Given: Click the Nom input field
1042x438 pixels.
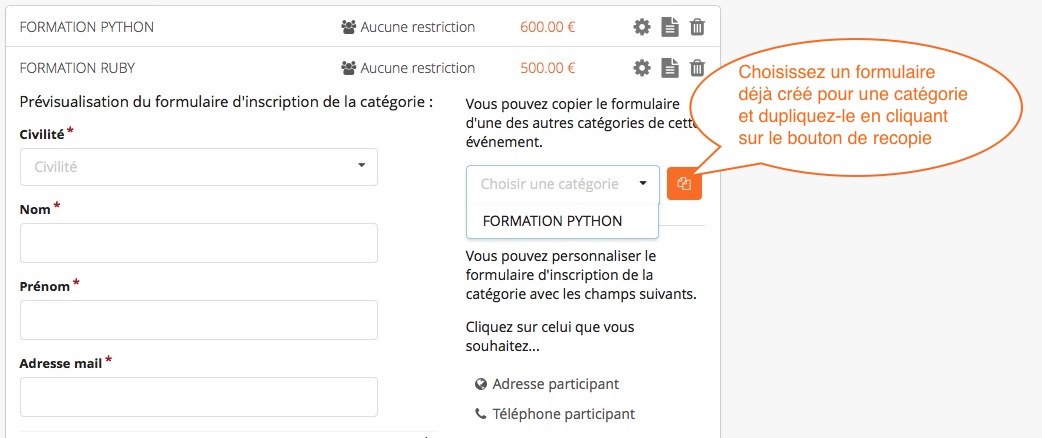Looking at the screenshot, I should (199, 243).
